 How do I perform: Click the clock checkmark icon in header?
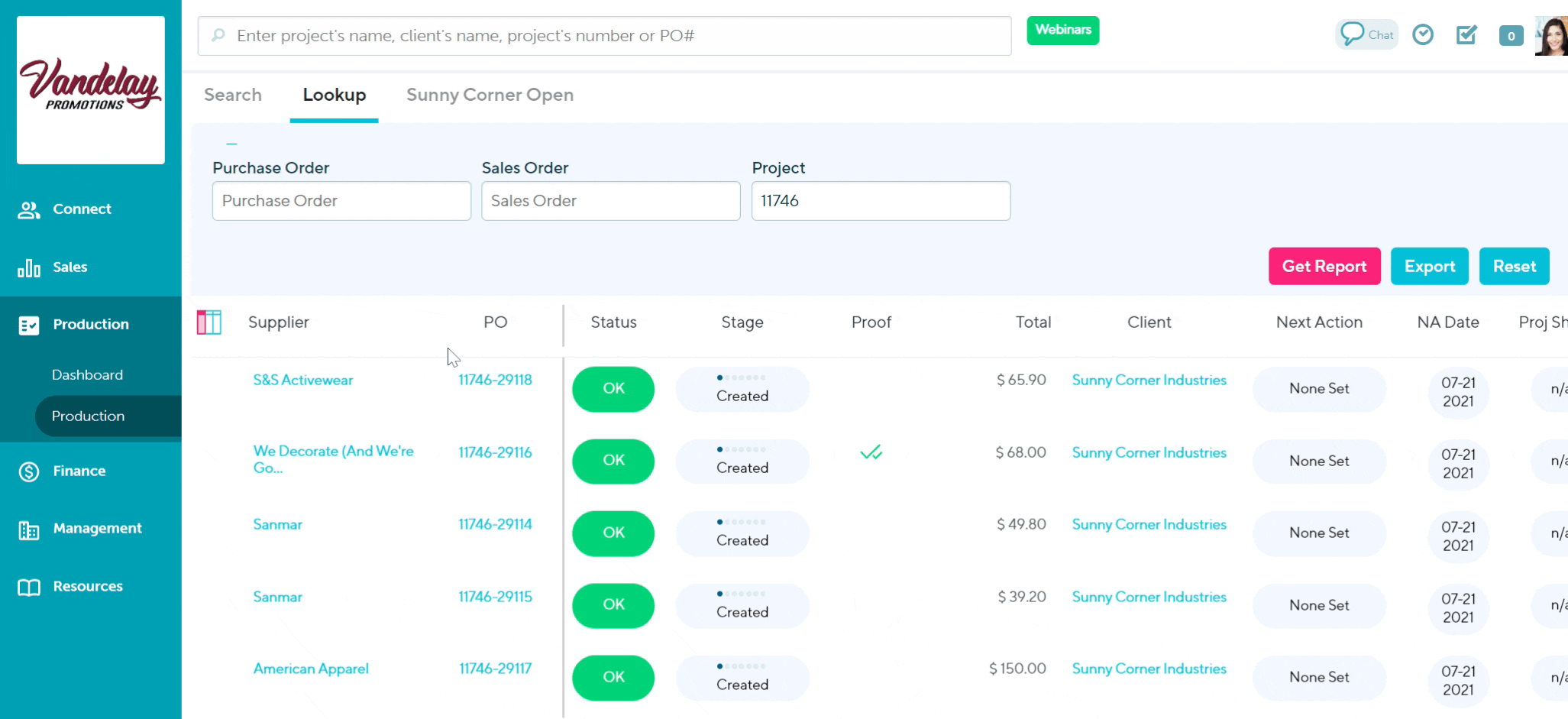click(1423, 34)
